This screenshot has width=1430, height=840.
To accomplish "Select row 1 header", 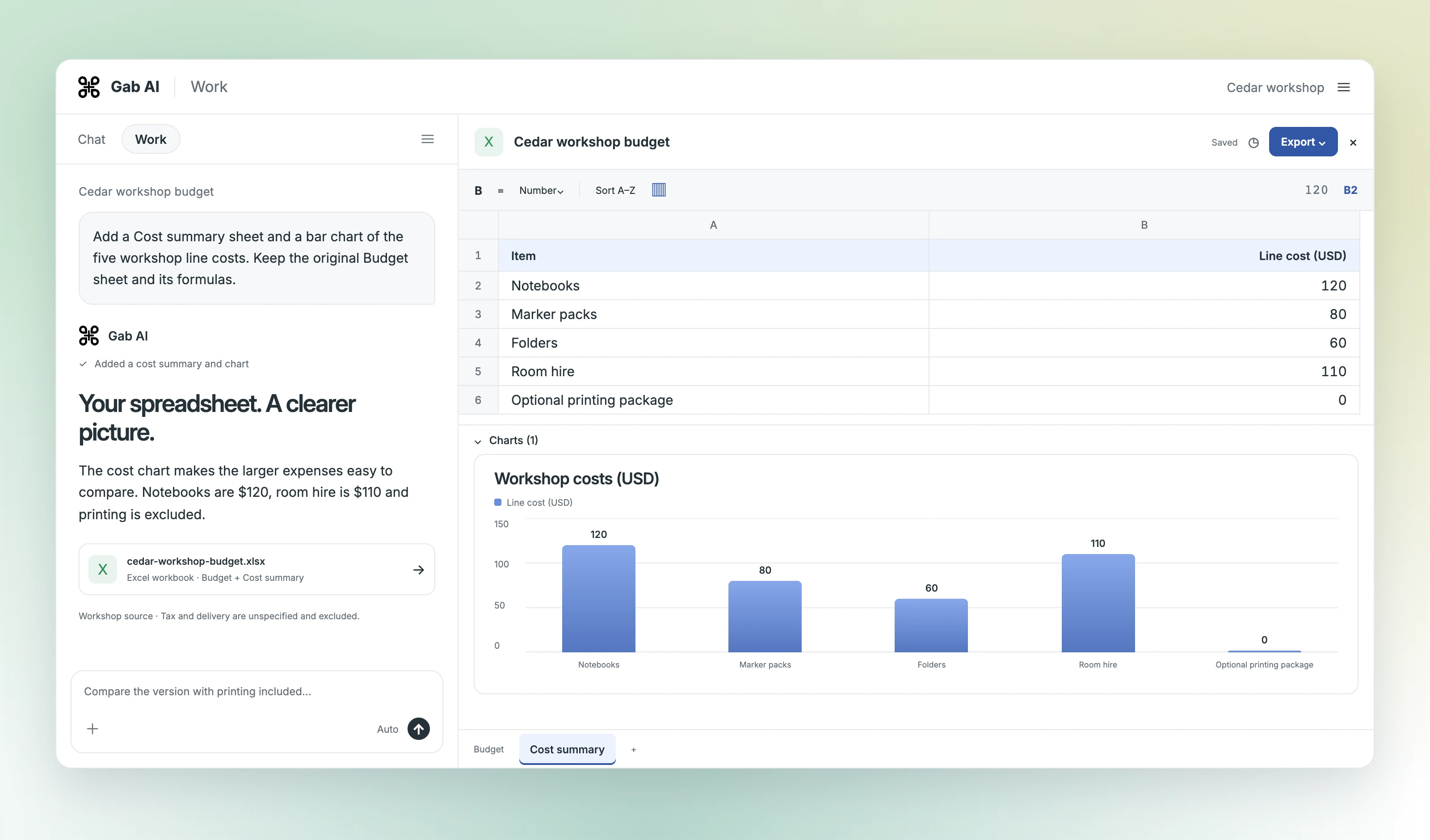I will click(x=478, y=256).
